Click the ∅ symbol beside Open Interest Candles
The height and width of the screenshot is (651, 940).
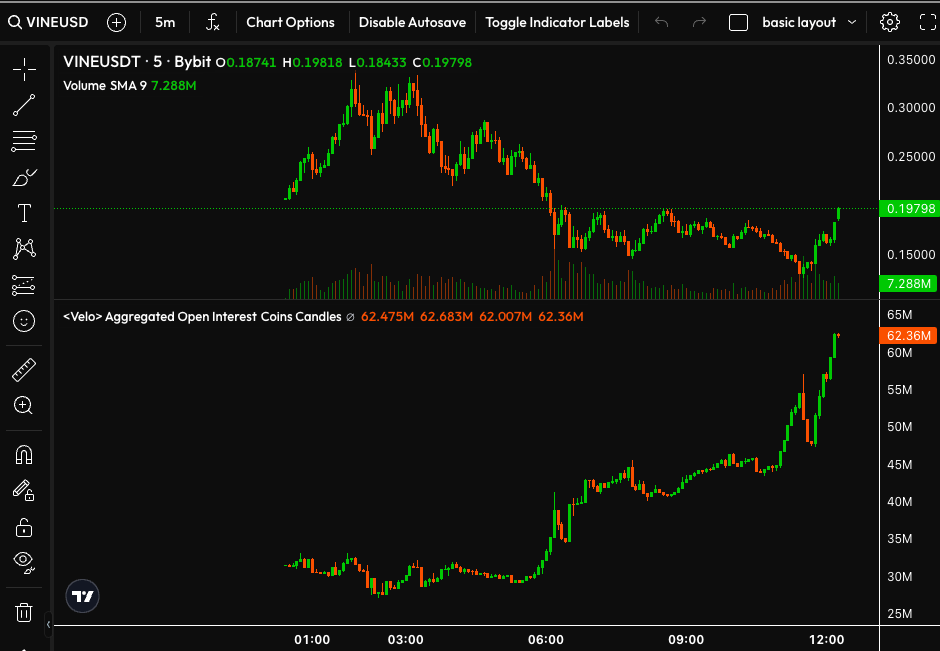[350, 317]
